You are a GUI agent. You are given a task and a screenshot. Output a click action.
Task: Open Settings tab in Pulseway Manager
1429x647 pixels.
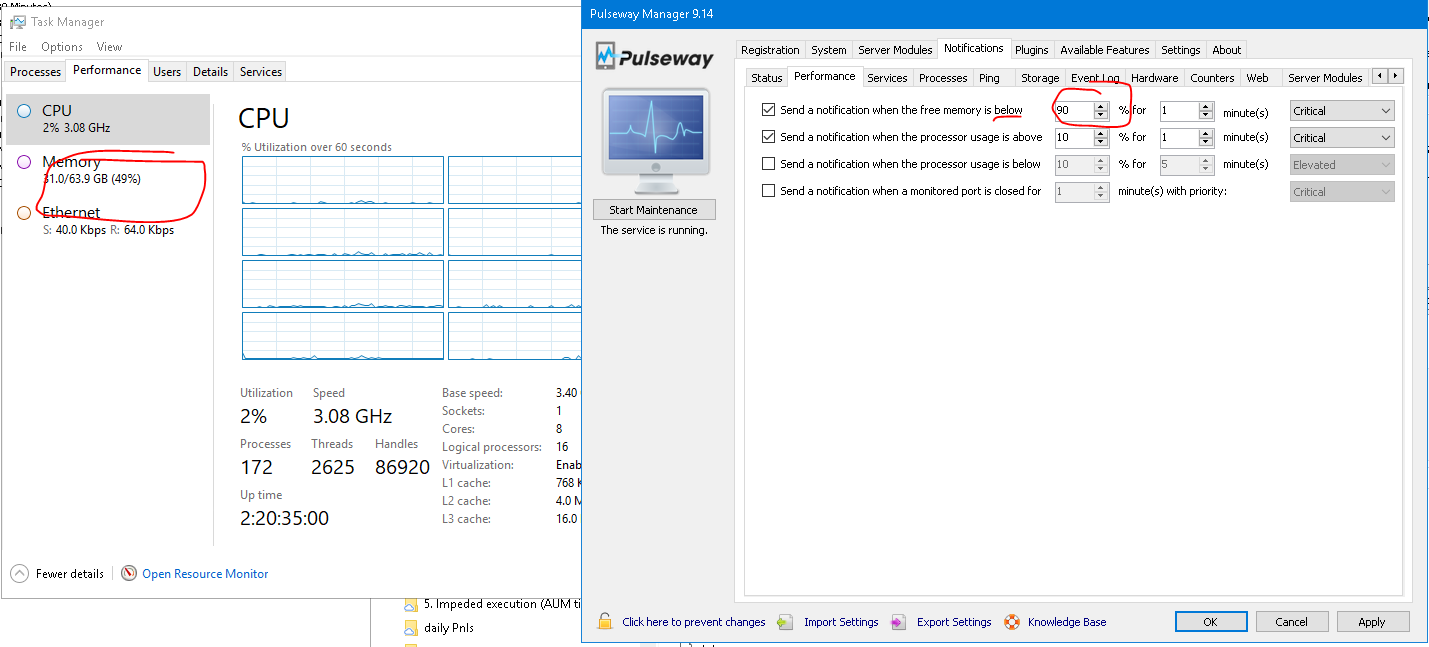(1181, 50)
